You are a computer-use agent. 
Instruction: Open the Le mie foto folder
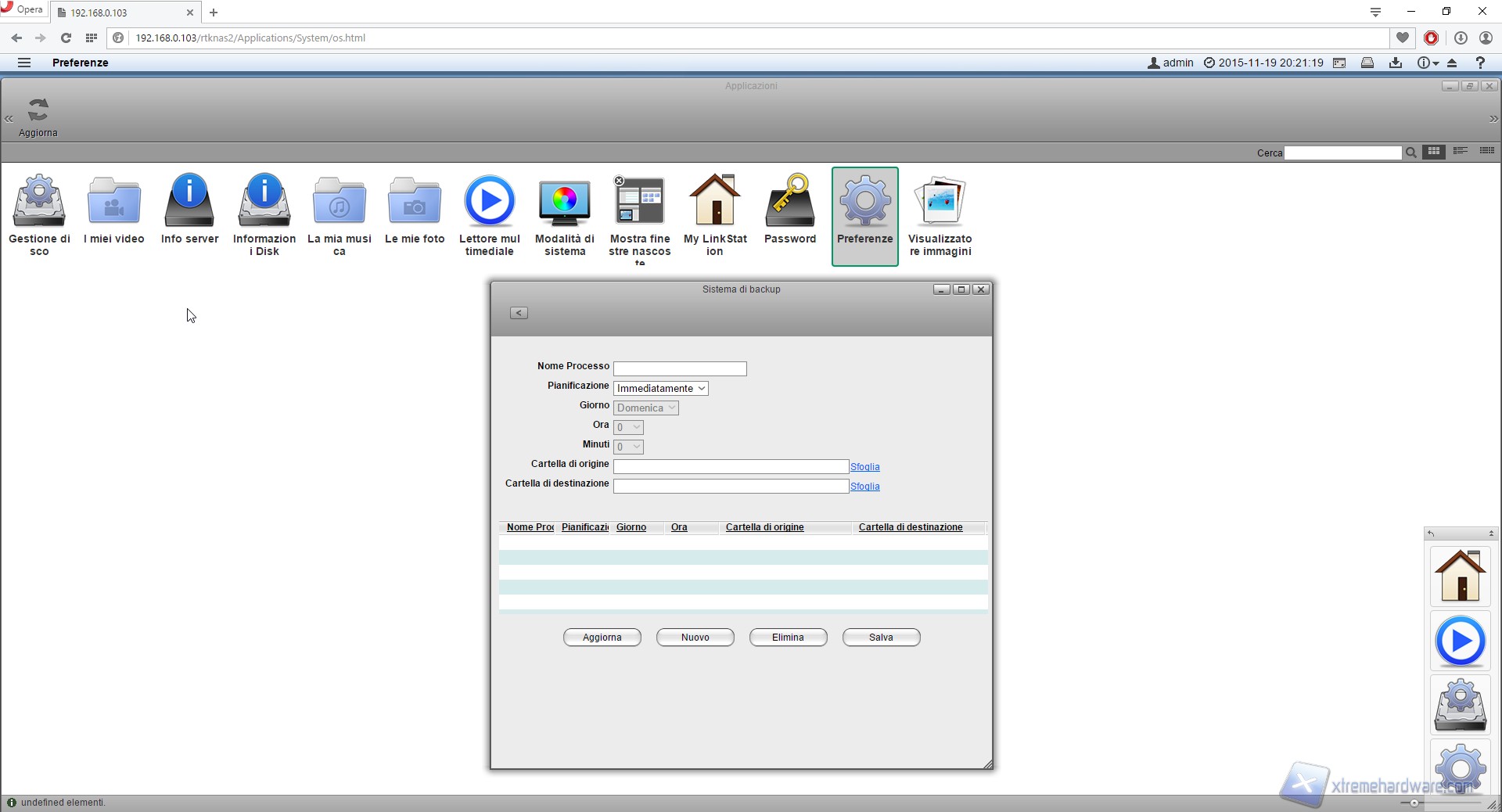(415, 202)
